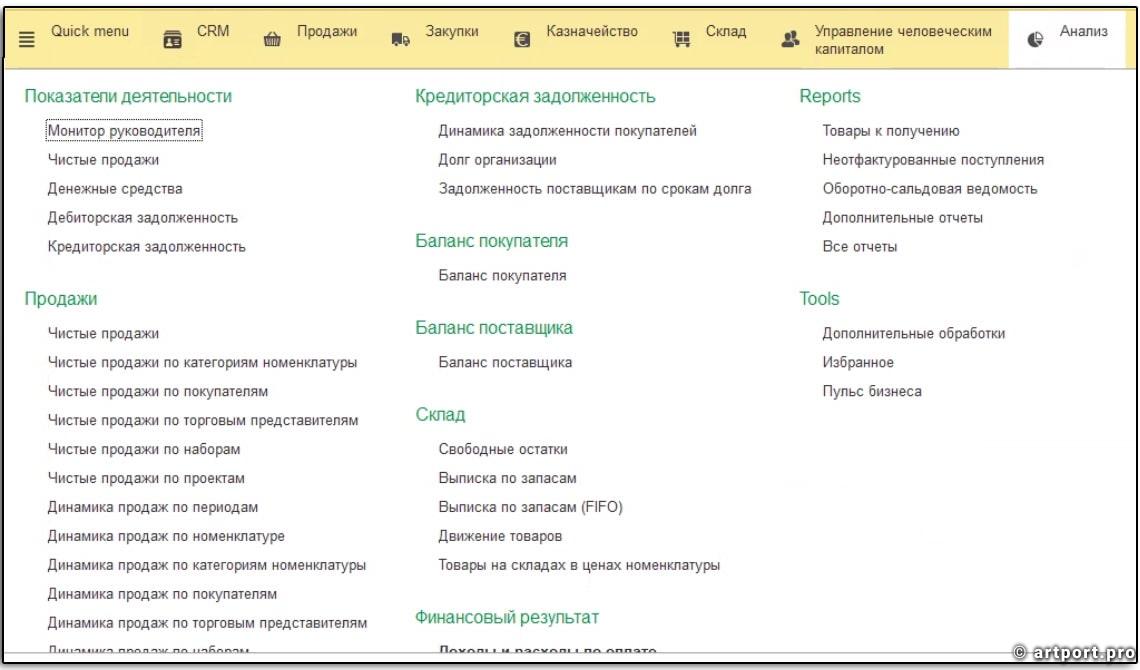Click the Закупки delivery truck icon

tap(400, 39)
